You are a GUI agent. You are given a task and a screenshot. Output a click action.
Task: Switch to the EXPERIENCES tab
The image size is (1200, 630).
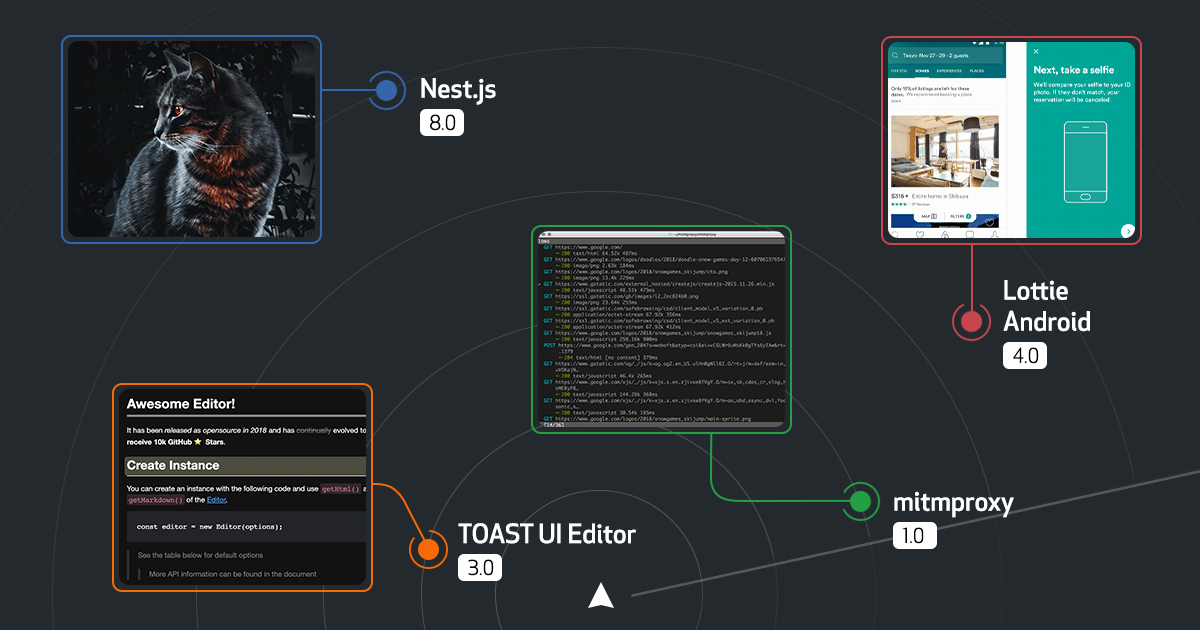pos(948,70)
